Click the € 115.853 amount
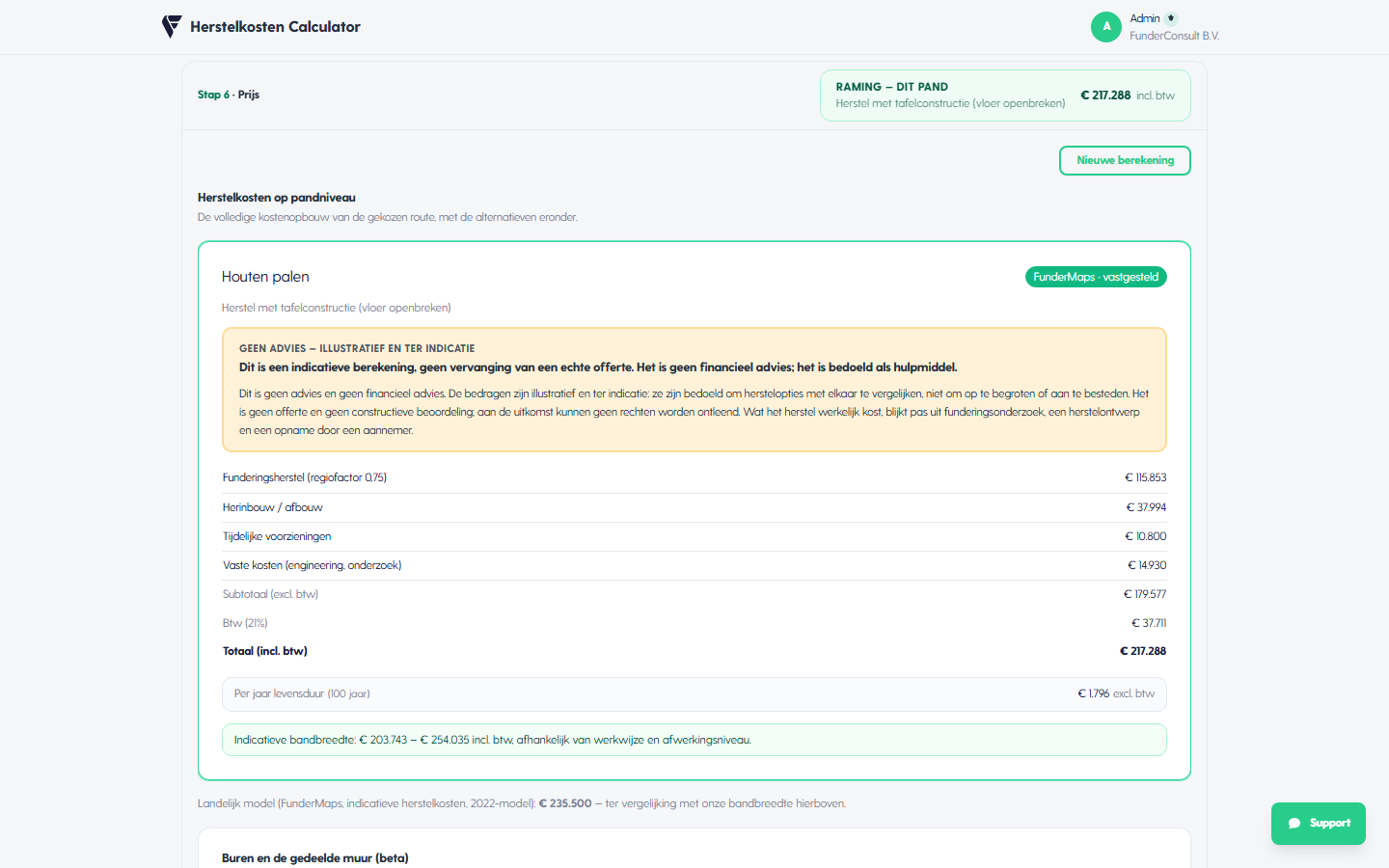This screenshot has height=868, width=1389. pos(1145,477)
